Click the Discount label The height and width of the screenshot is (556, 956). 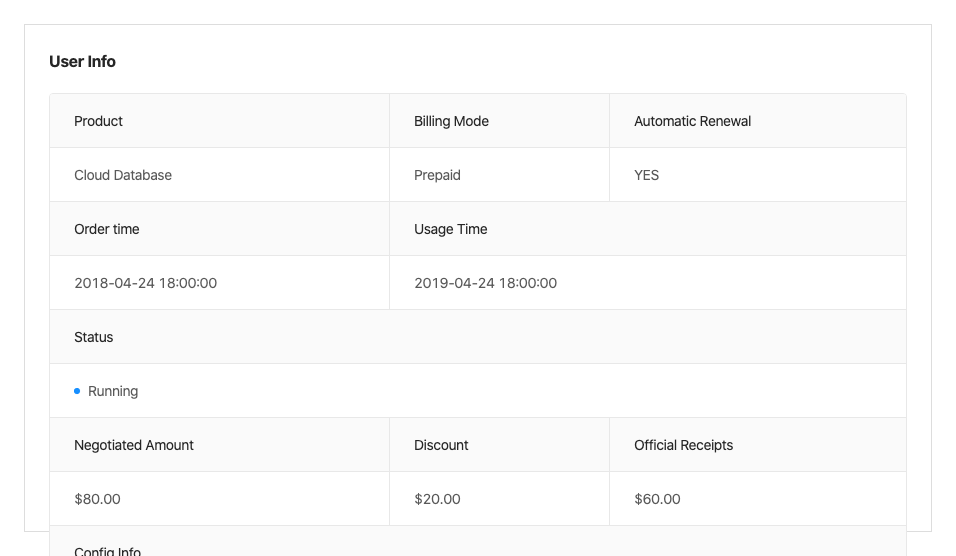click(x=441, y=445)
